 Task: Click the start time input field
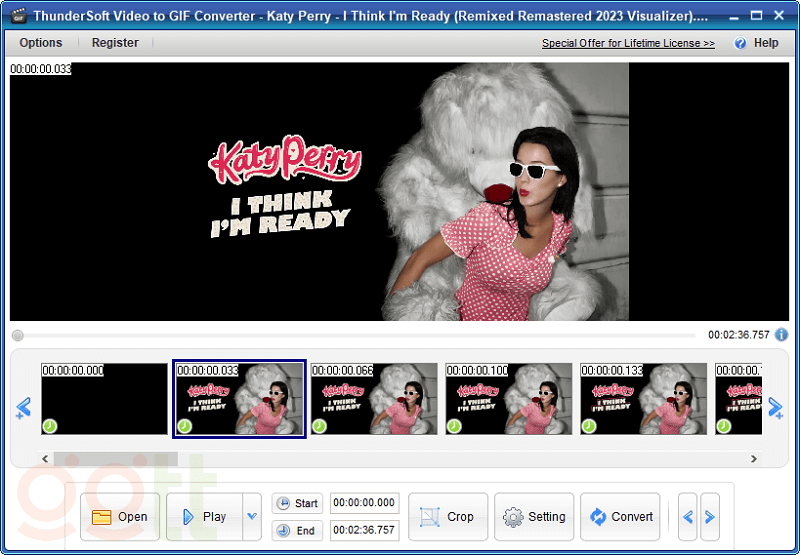[363, 503]
